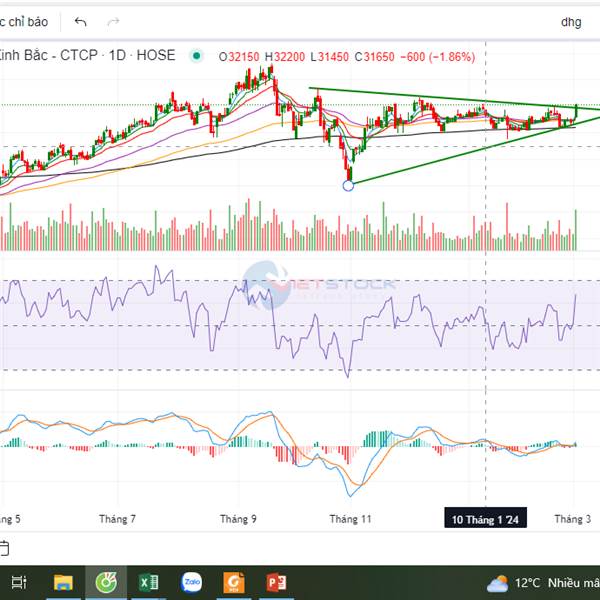
Task: Click the change value −600 (−1.86%)
Action: (438, 57)
